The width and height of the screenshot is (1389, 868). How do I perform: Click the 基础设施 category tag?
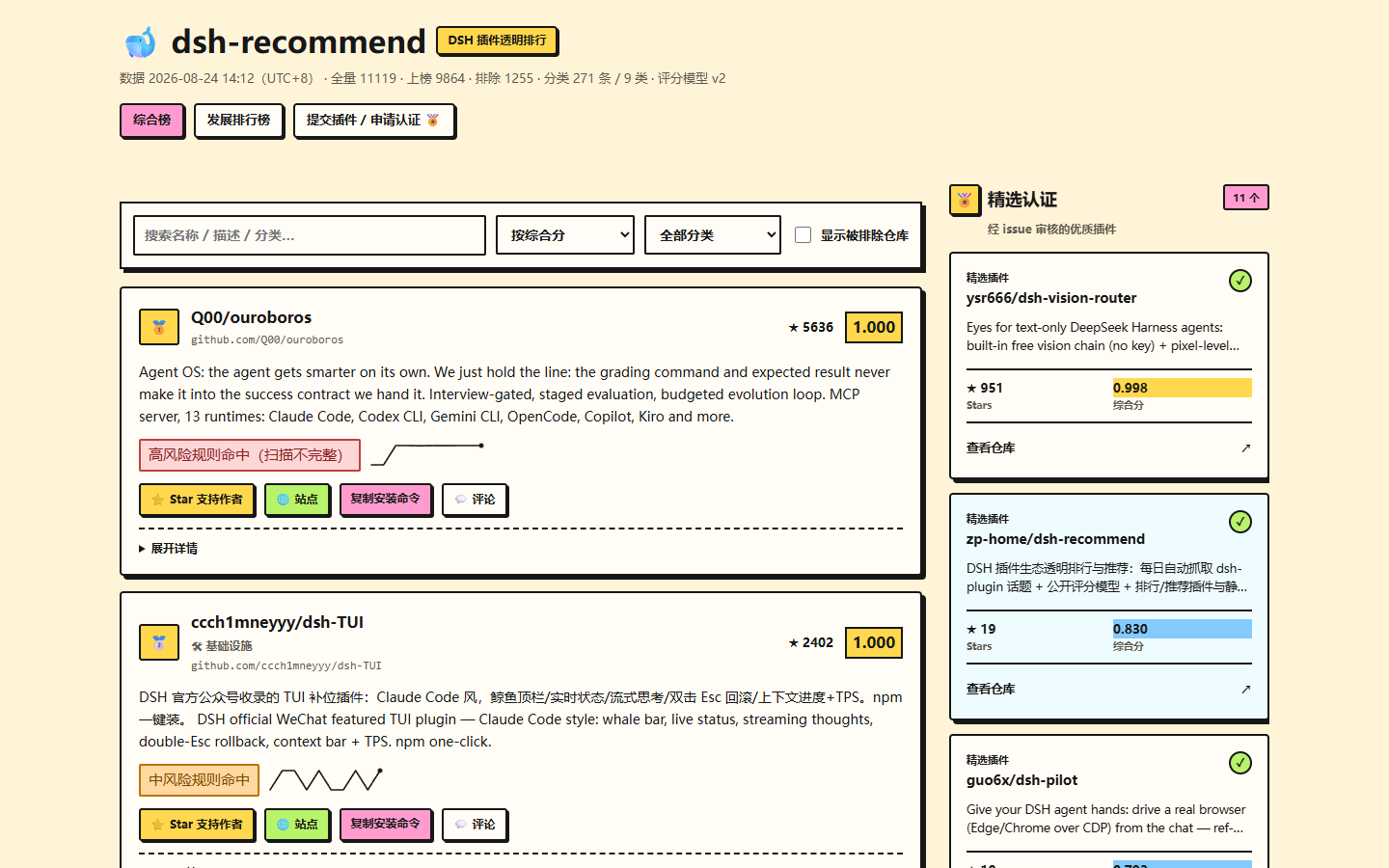coord(222,646)
